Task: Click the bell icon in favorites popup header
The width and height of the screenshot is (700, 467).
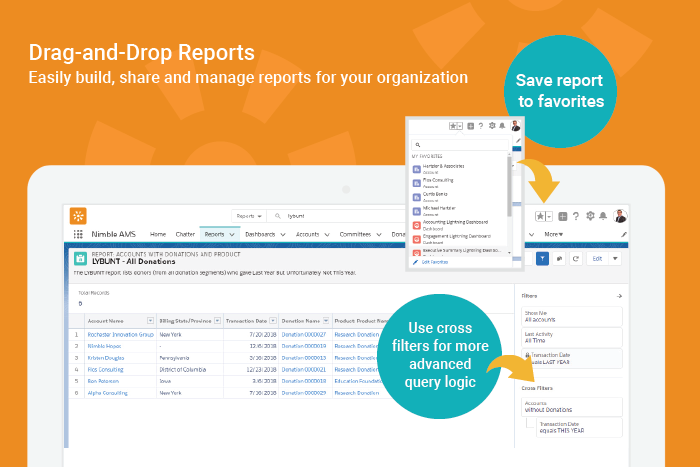Action: pyautogui.click(x=502, y=125)
